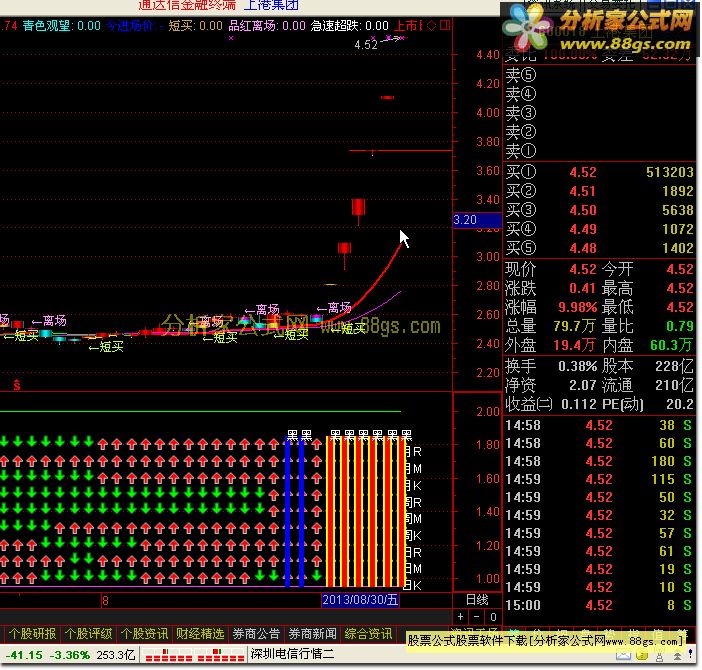Click the tick row with volume 180

599,461
